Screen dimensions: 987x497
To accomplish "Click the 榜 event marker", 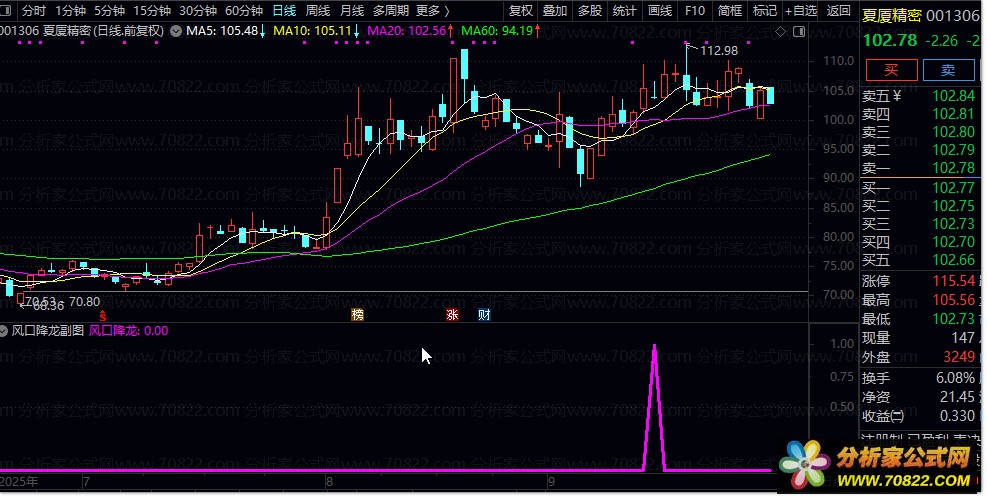I will 357,315.
